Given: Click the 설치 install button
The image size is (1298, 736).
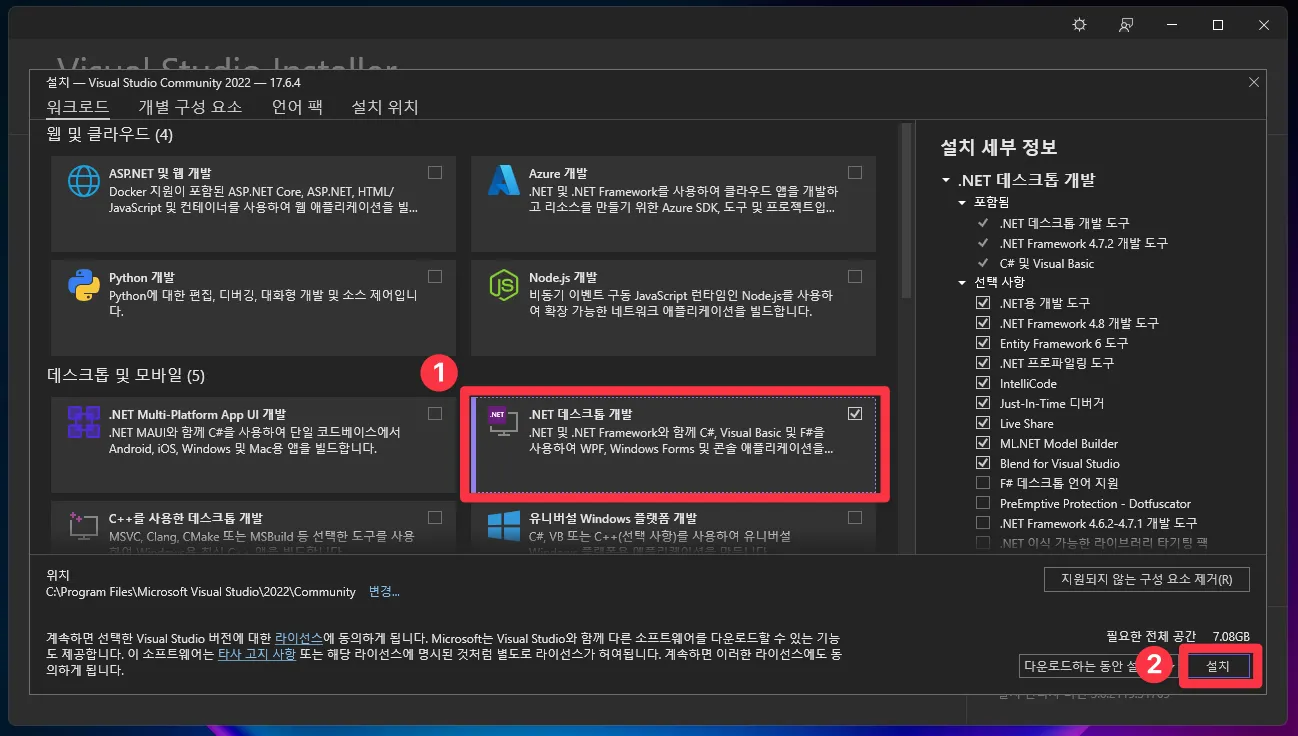Looking at the screenshot, I should pos(1218,666).
